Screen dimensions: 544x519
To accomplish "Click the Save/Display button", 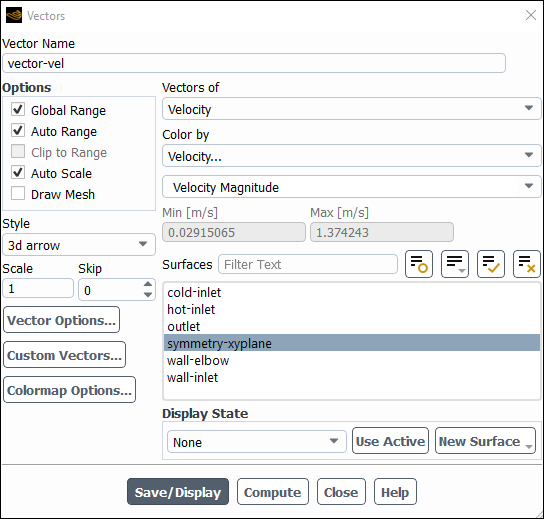I will point(178,492).
